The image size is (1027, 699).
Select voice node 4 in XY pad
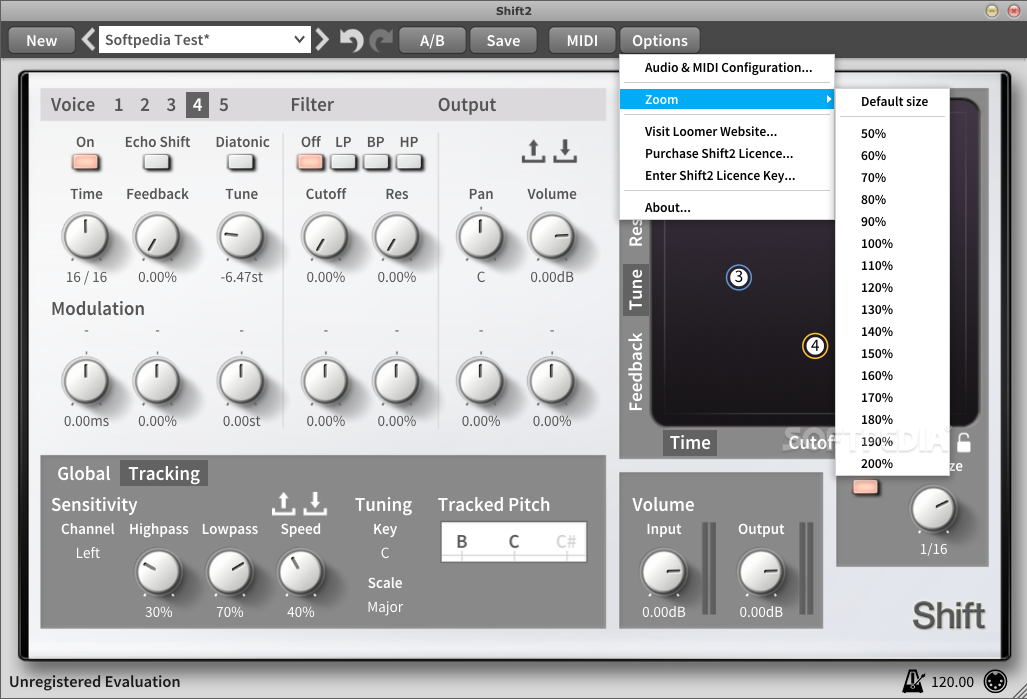click(815, 346)
